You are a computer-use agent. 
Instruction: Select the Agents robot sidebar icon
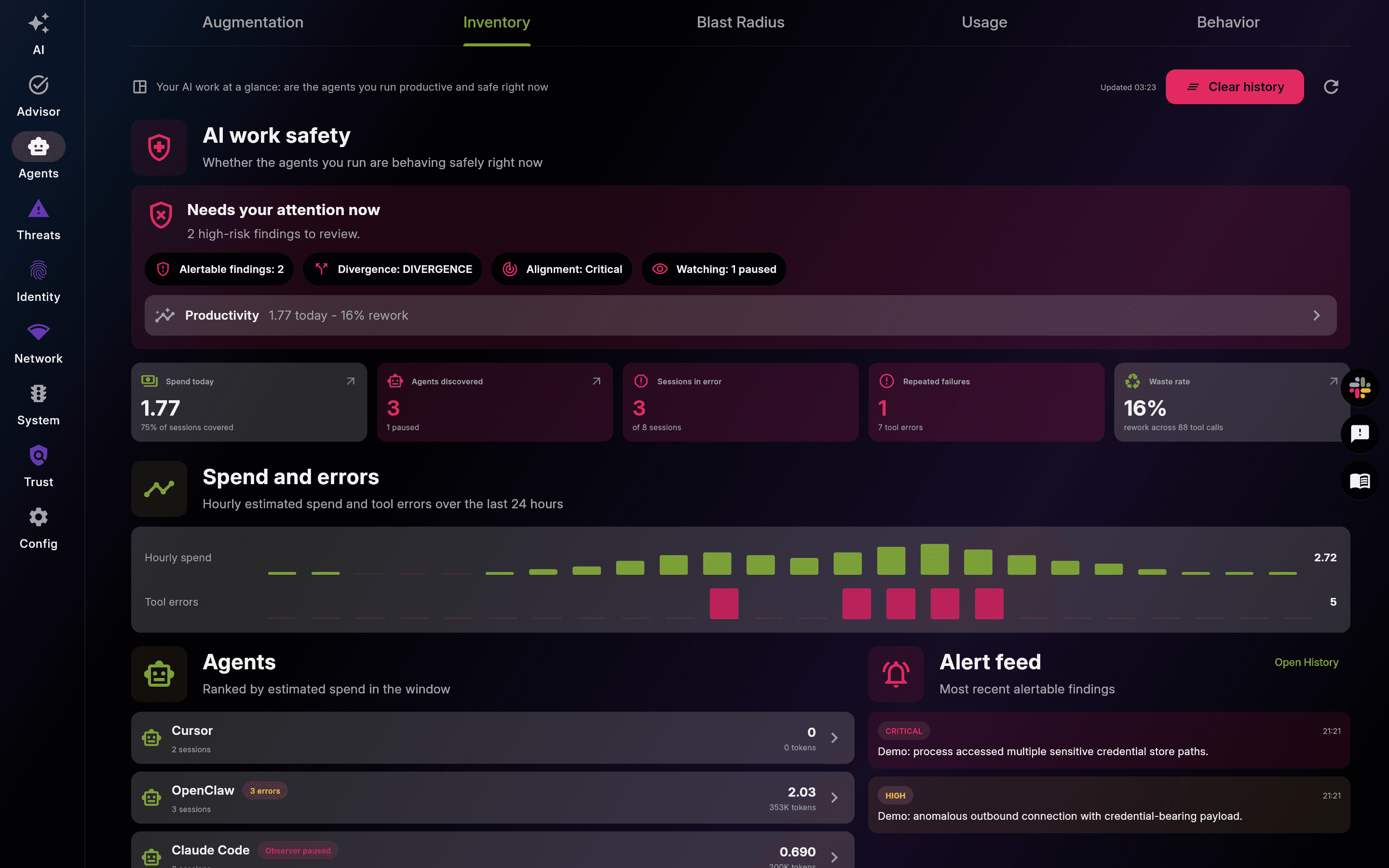point(39,147)
